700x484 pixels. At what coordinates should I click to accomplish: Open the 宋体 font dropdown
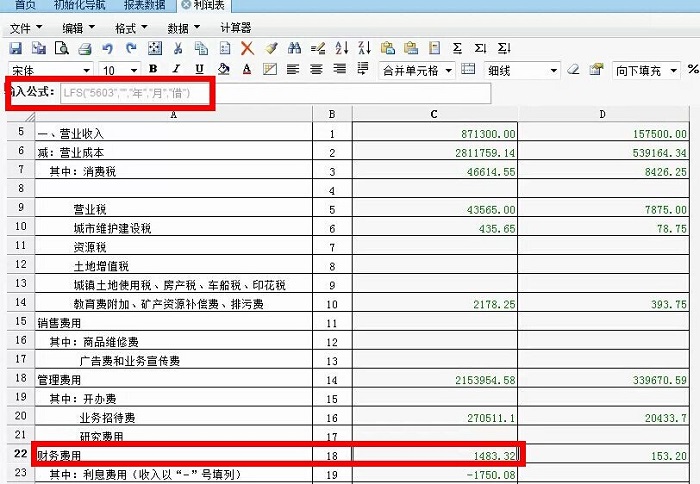coord(86,71)
